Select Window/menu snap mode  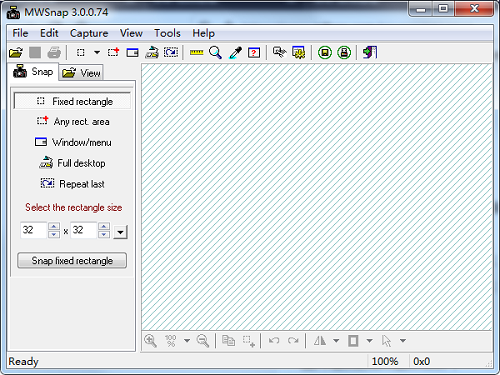[x=73, y=142]
